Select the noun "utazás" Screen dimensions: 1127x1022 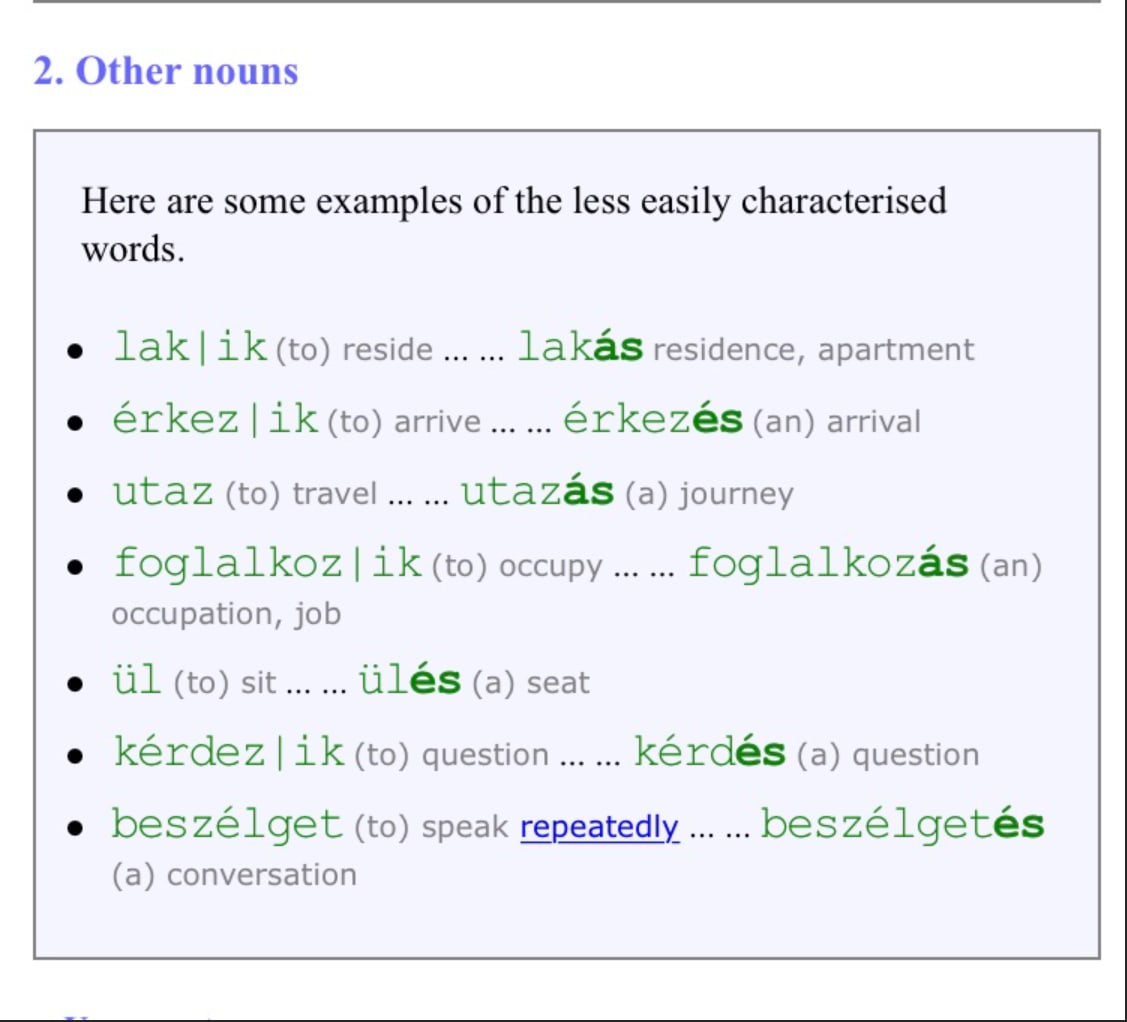point(537,492)
